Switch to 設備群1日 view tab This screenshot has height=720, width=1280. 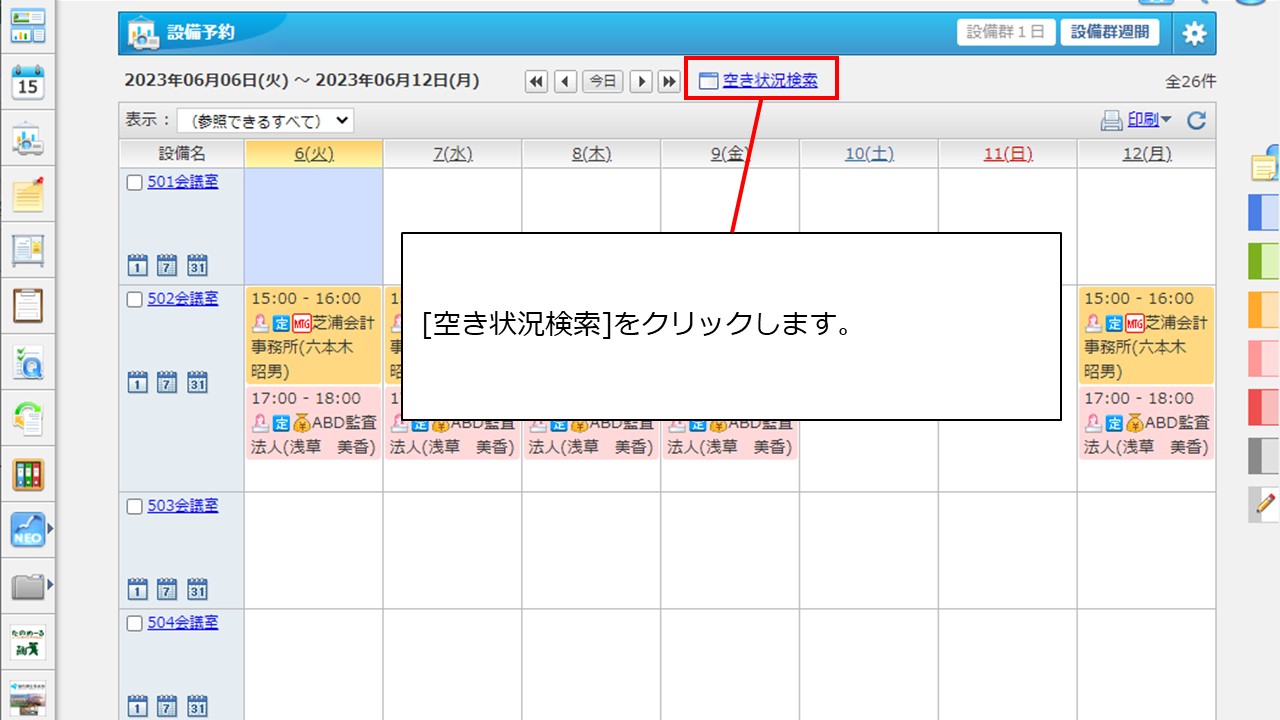1005,32
